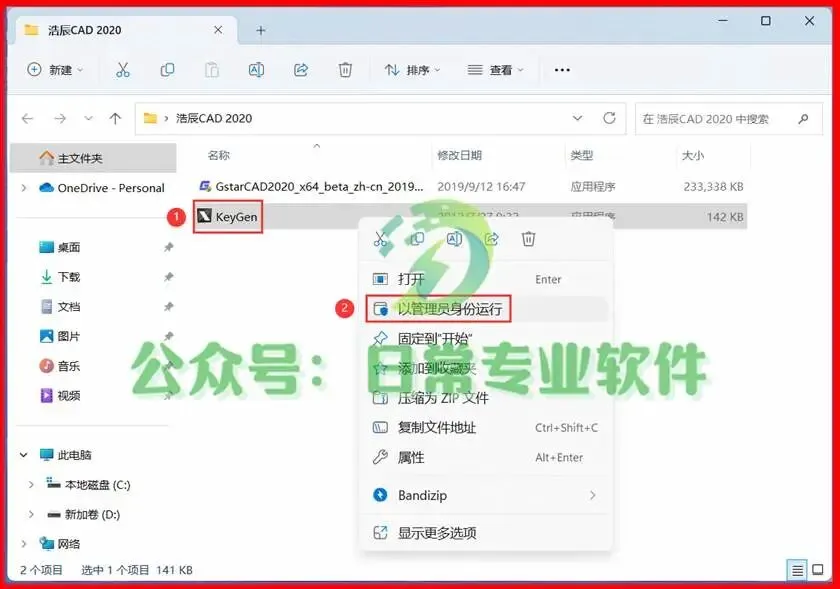
Task: Click the search magnifier icon
Action: [803, 119]
